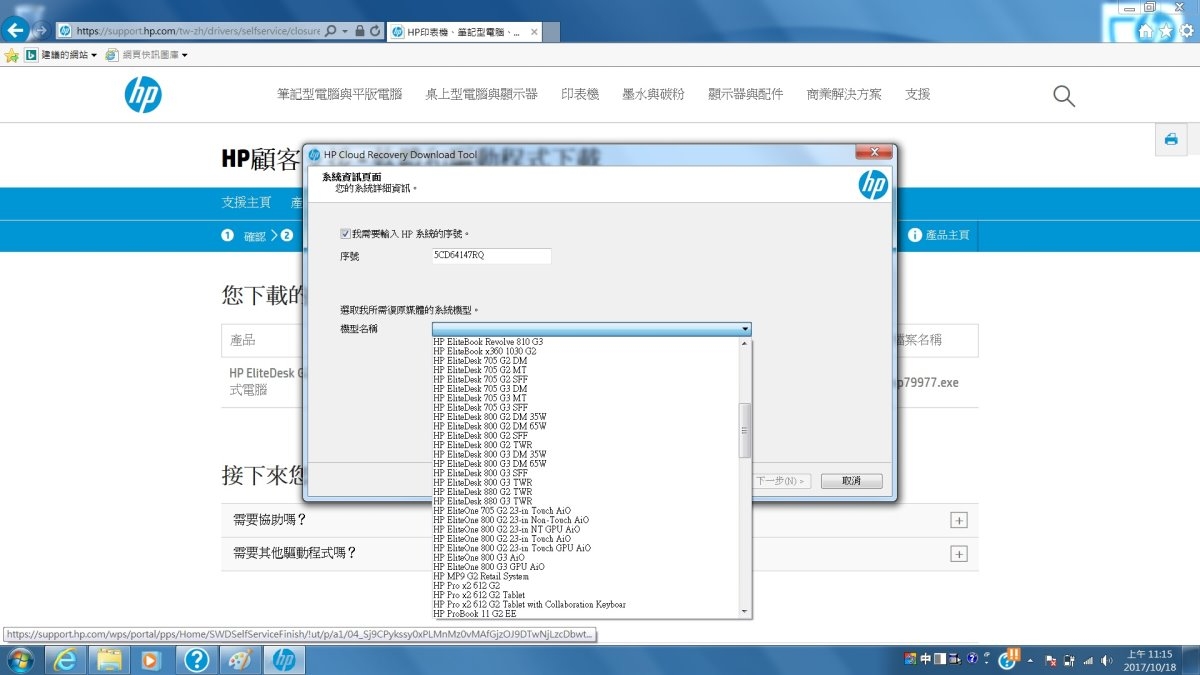Image resolution: width=1200 pixels, height=675 pixels.
Task: Click the Chinese IME 中 indicator
Action: [x=925, y=660]
